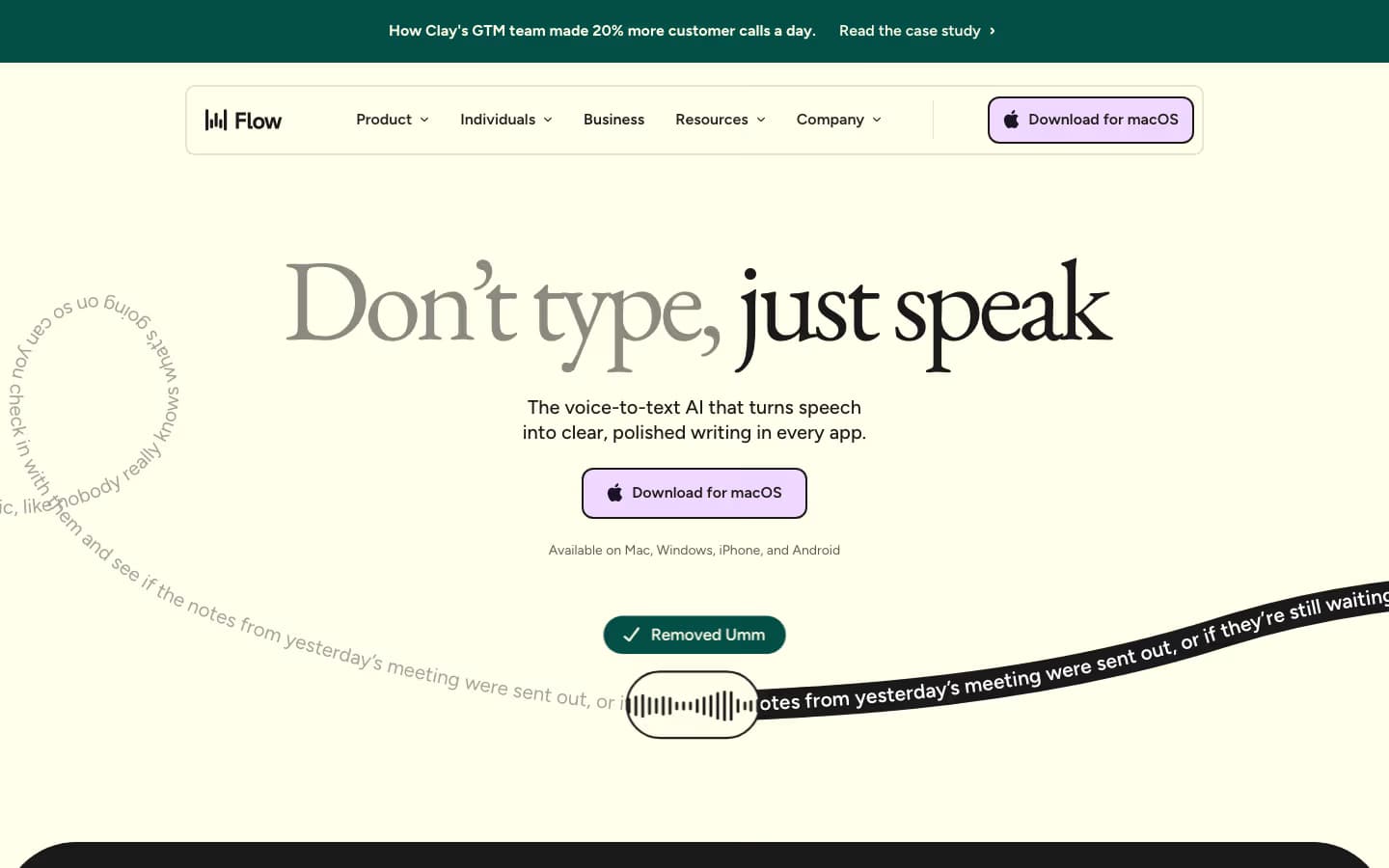Click the Removed Umm badge
Viewport: 1389px width, 868px height.
coord(694,635)
